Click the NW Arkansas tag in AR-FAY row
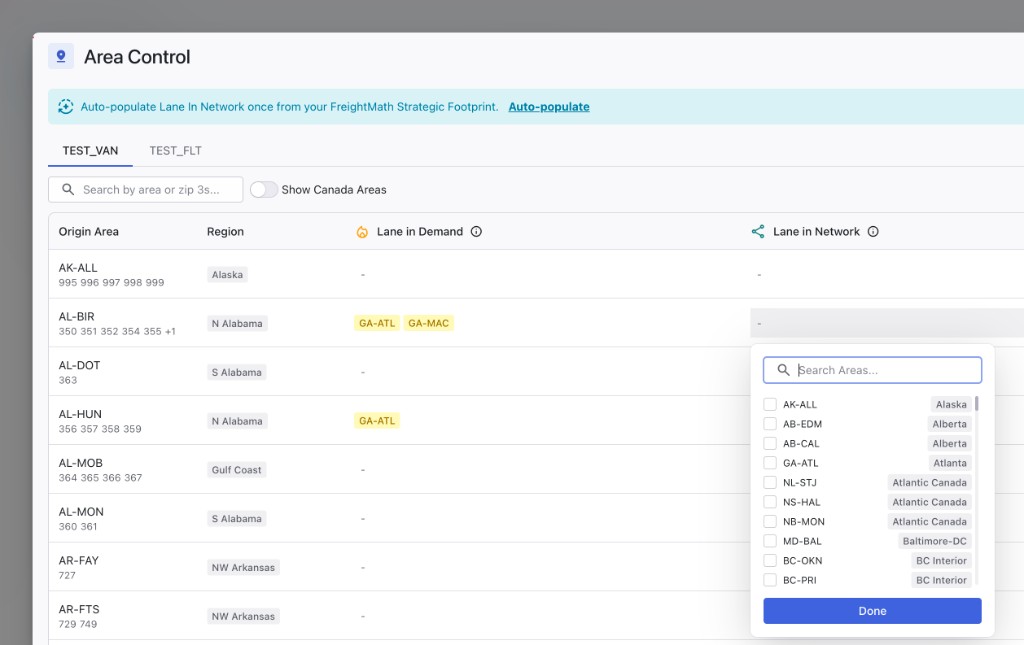The width and height of the screenshot is (1024, 645). [243, 568]
